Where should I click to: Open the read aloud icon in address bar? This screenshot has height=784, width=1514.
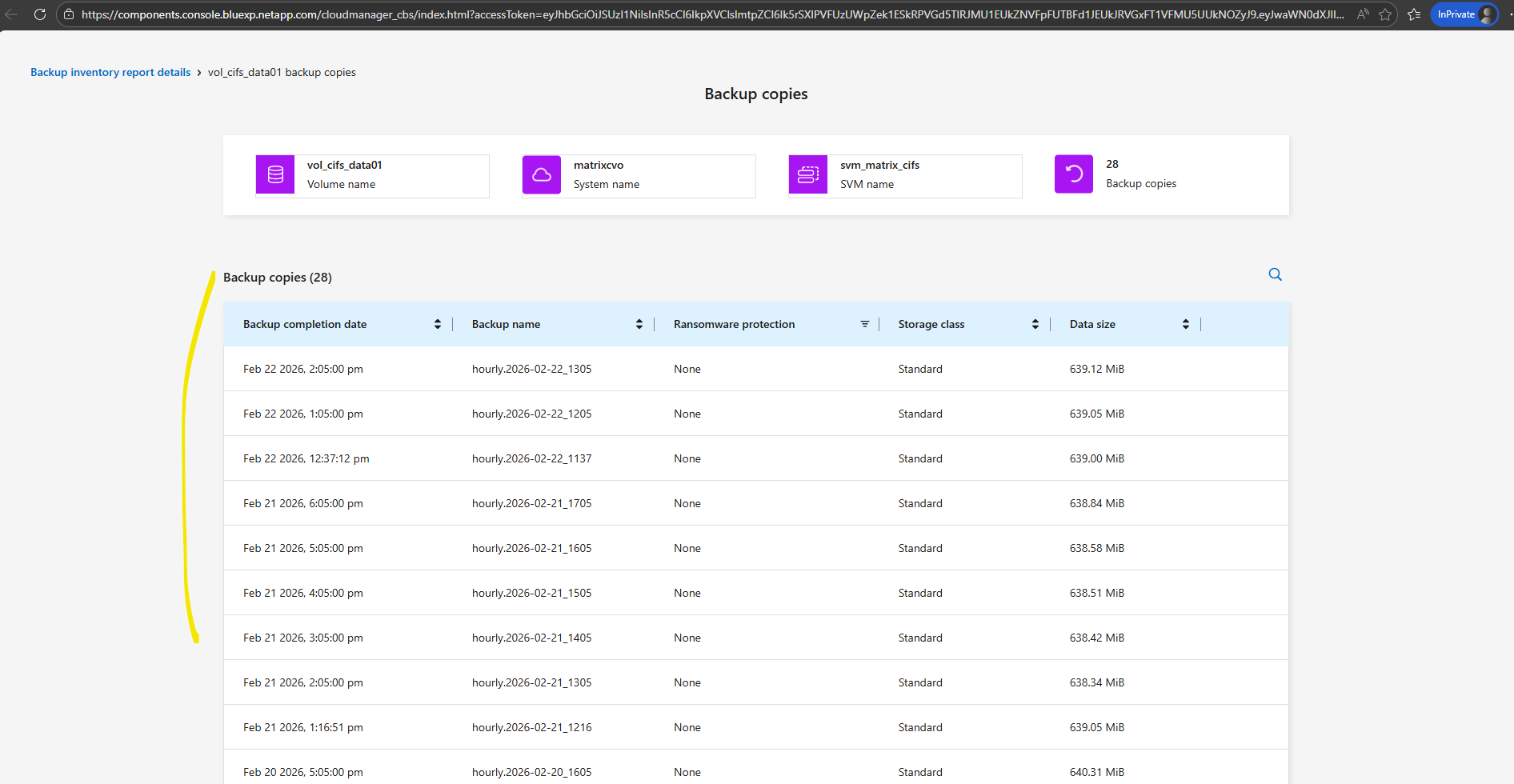pyautogui.click(x=1363, y=14)
